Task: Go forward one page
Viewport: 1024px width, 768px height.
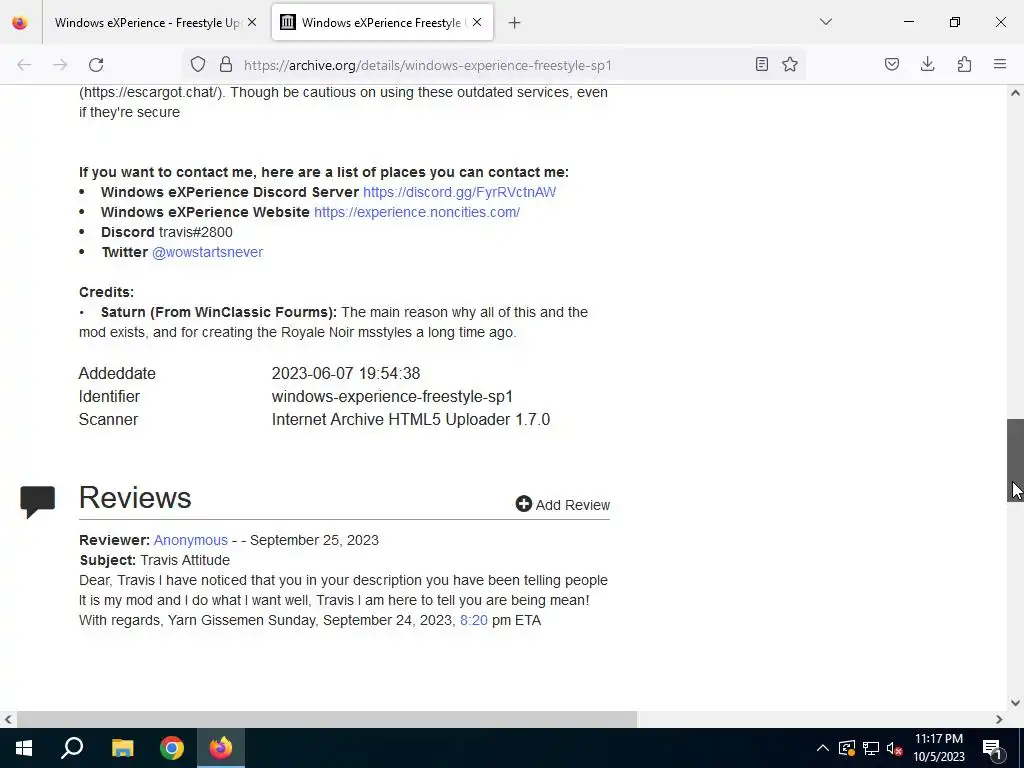Action: click(x=60, y=65)
